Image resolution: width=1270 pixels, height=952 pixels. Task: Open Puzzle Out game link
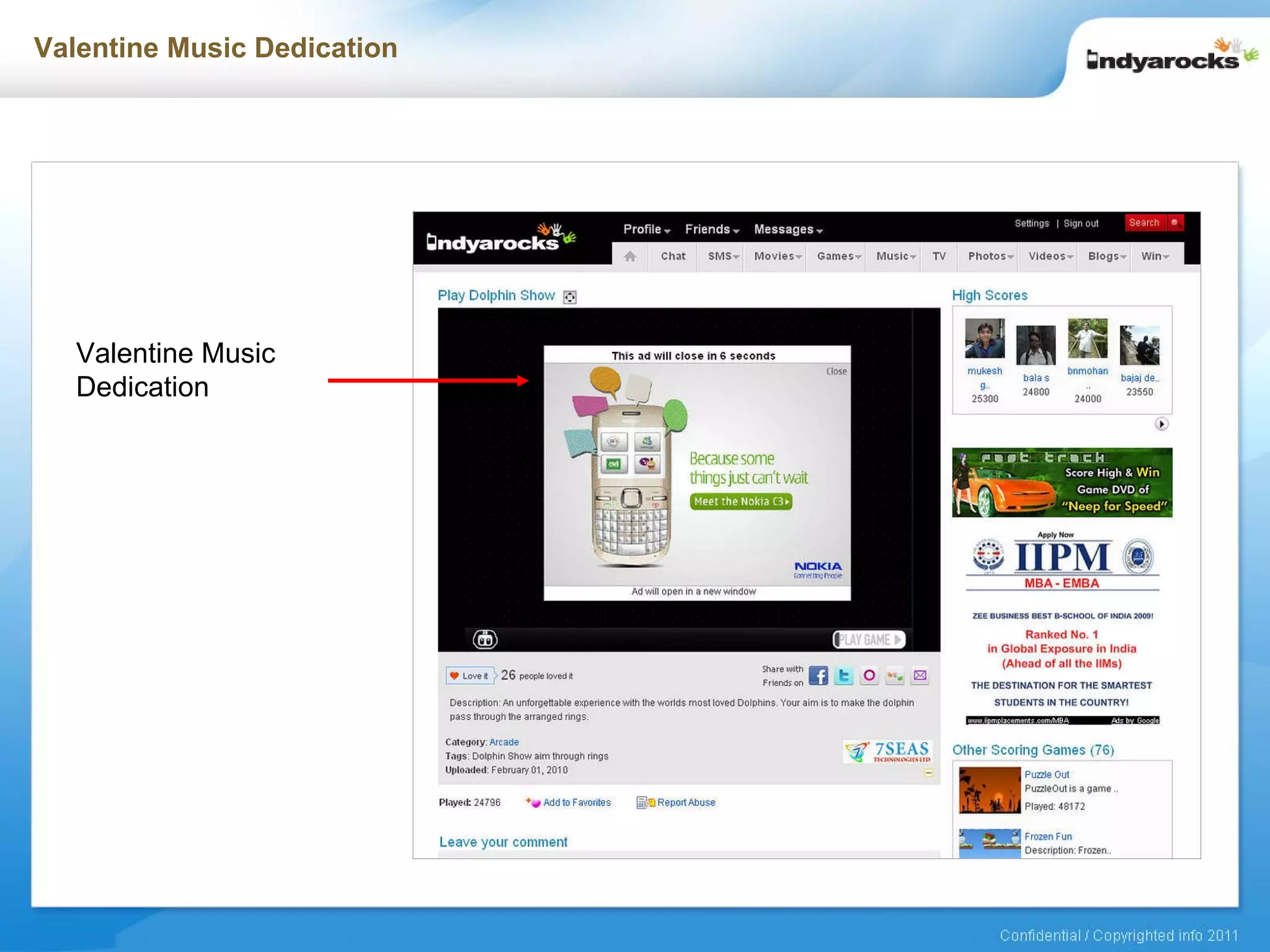tap(1047, 775)
